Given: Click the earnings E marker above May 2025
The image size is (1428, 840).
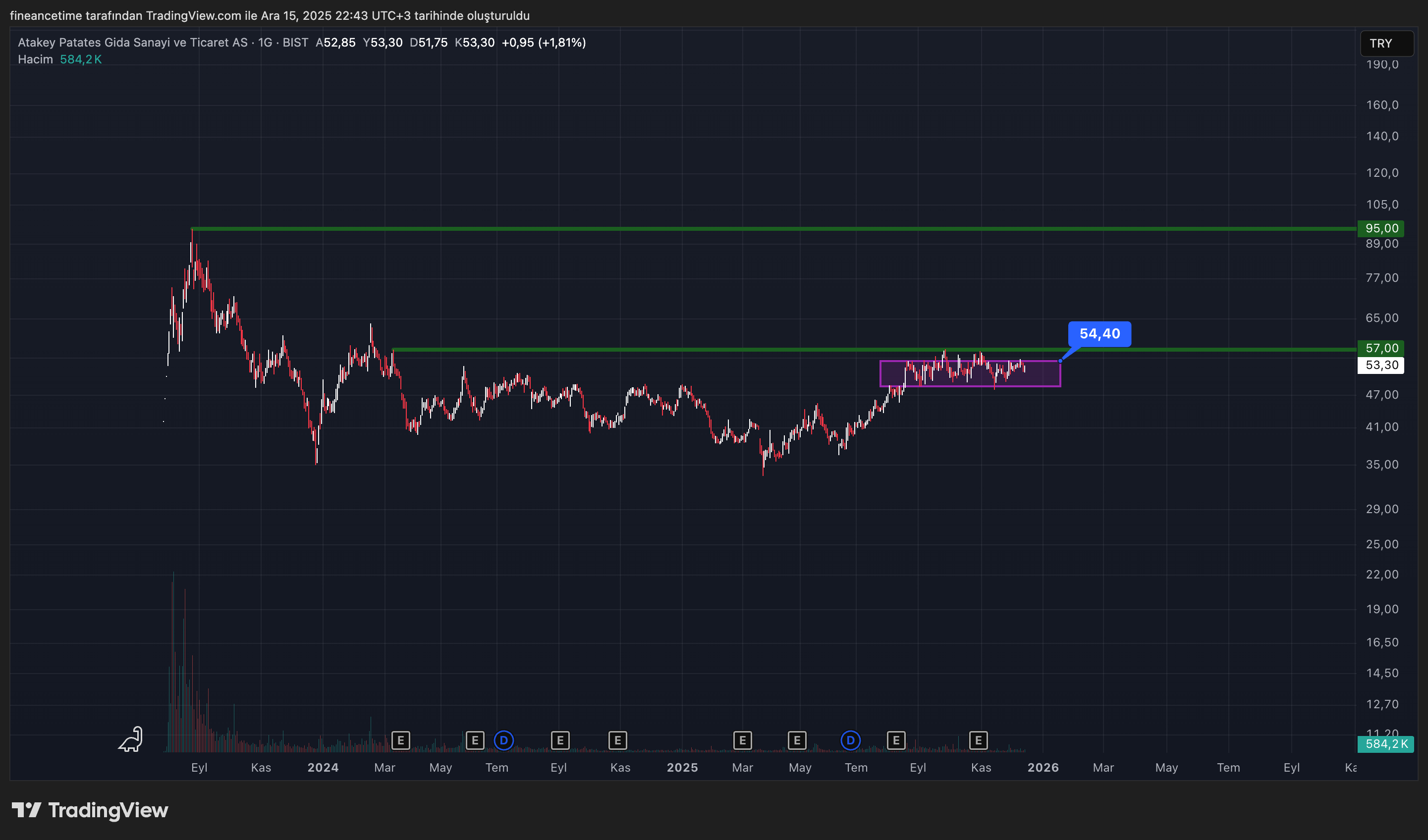Looking at the screenshot, I should coord(797,740).
